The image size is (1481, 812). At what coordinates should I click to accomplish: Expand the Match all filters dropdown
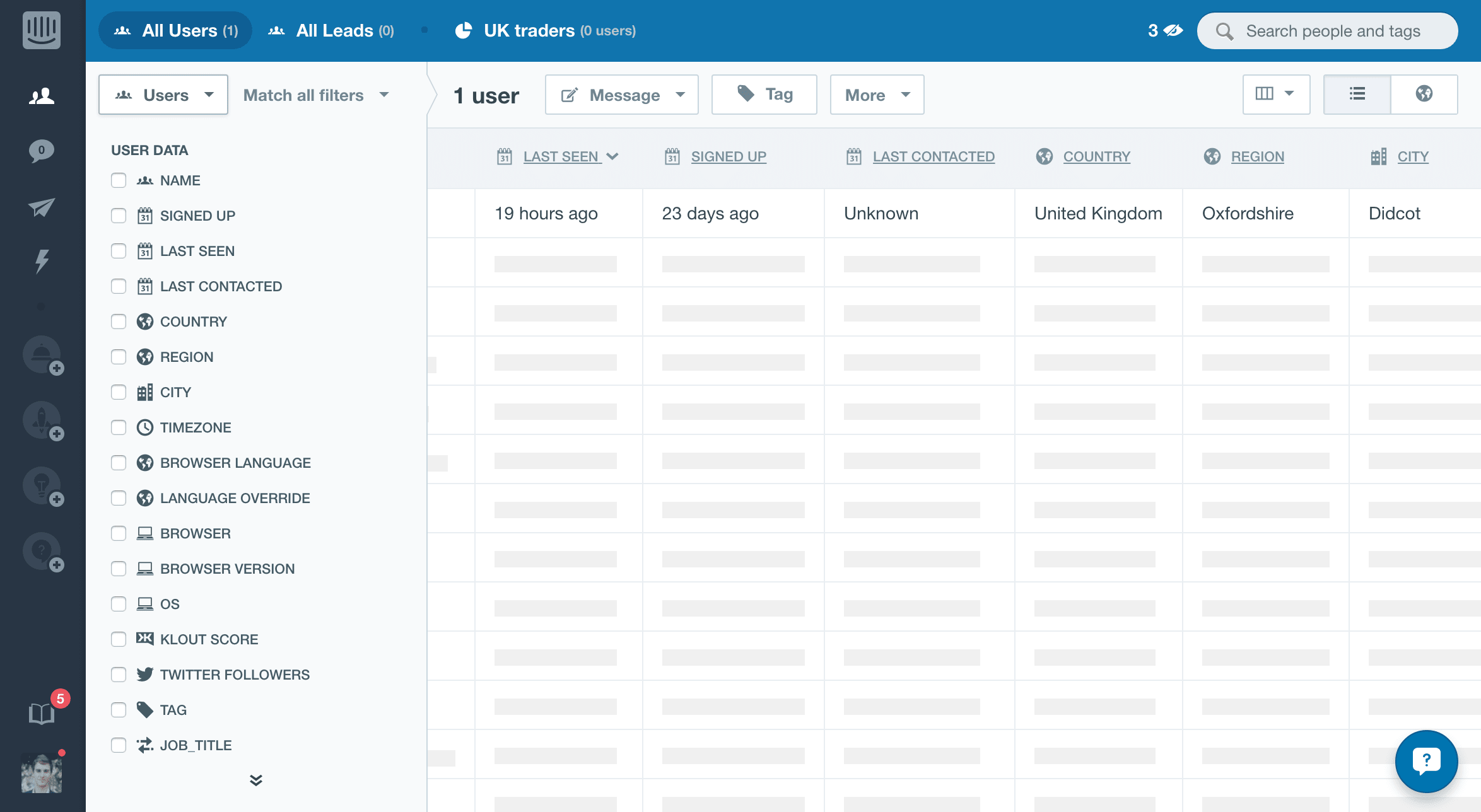click(x=315, y=95)
